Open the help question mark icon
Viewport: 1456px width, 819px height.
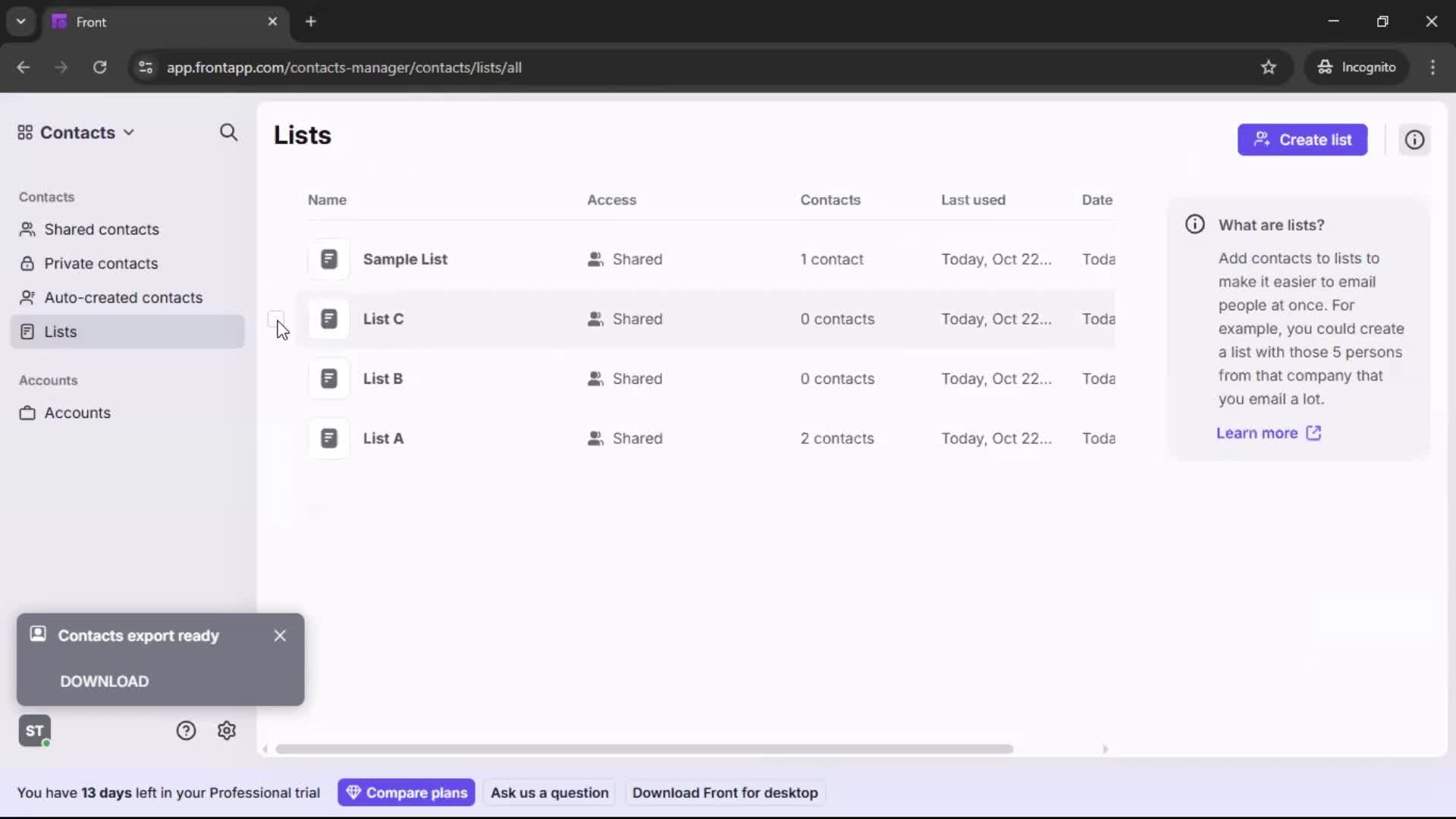pyautogui.click(x=187, y=730)
